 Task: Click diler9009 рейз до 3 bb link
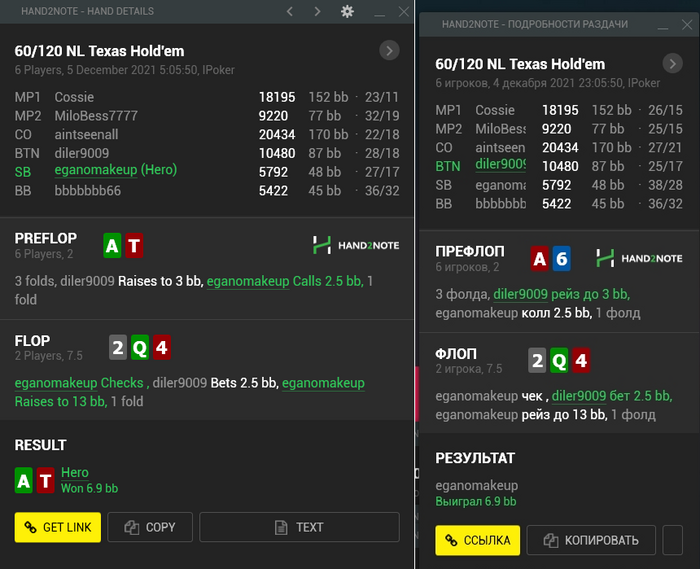(562, 294)
